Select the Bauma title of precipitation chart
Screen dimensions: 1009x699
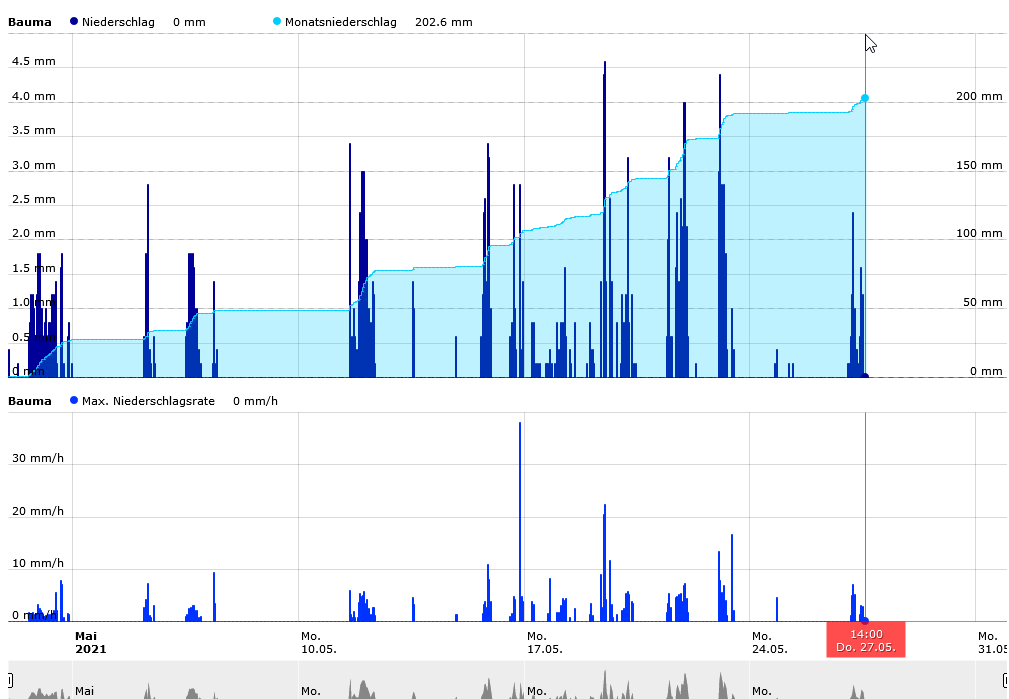click(30, 22)
